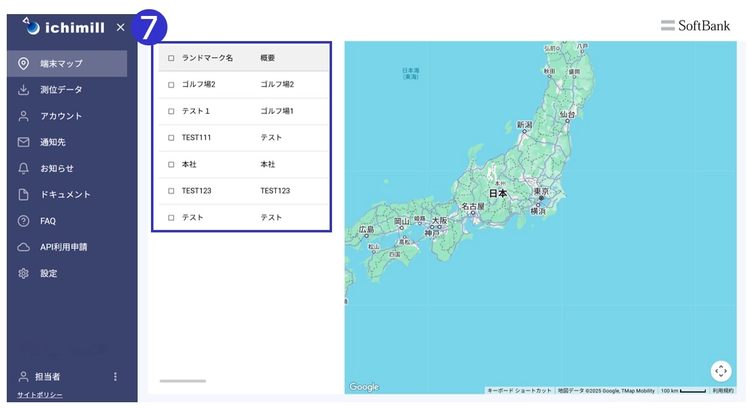
Task: Open the 測位データ menu item
Action: (61, 90)
